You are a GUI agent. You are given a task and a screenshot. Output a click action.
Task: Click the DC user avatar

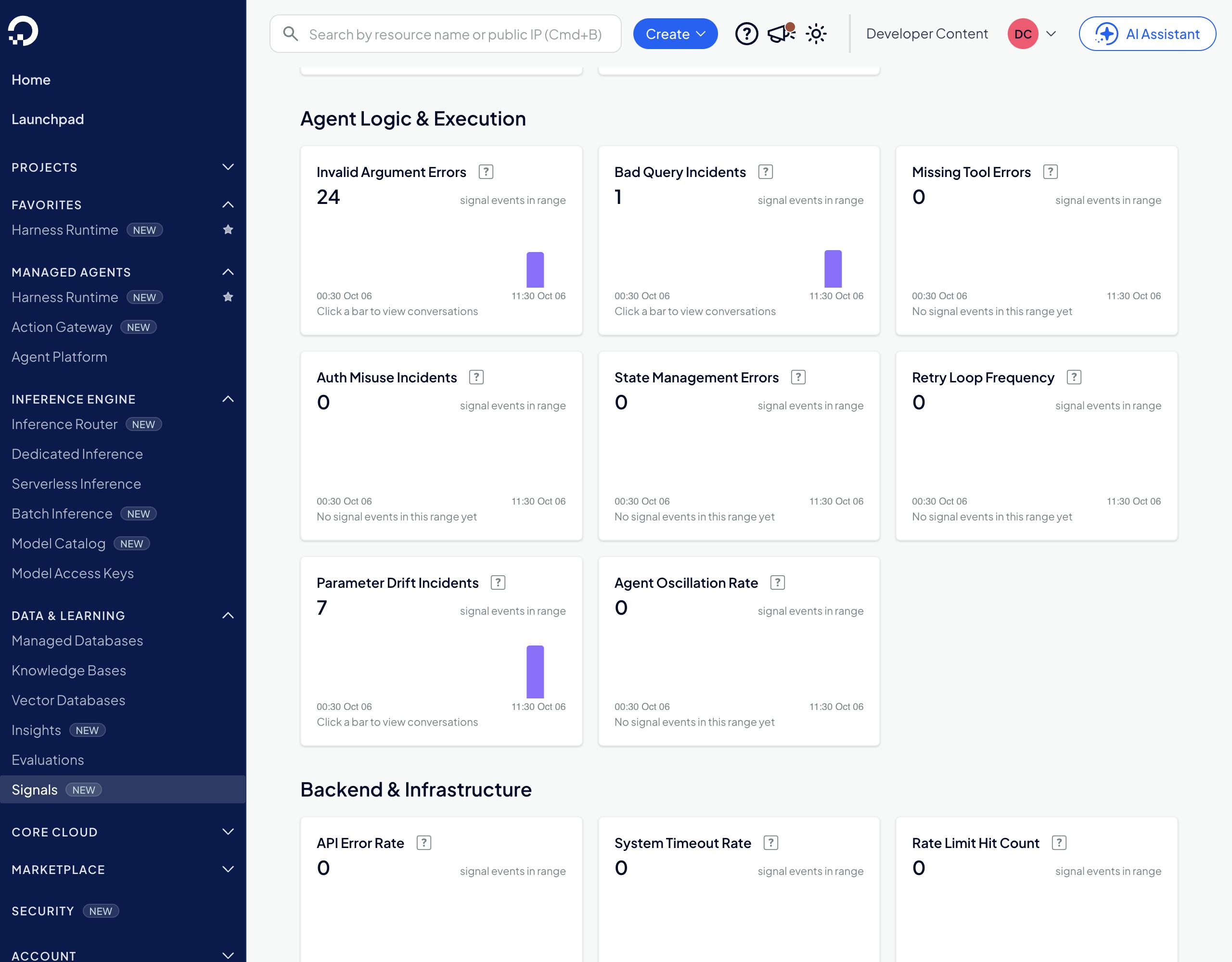click(x=1023, y=34)
